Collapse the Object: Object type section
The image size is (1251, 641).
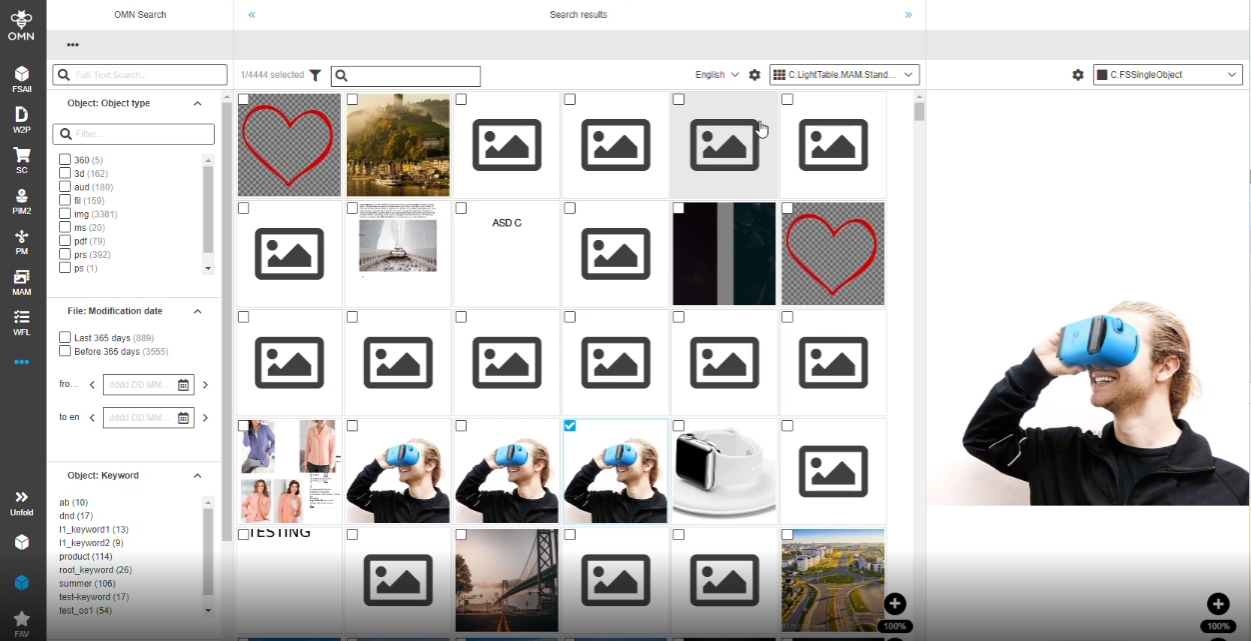point(197,104)
